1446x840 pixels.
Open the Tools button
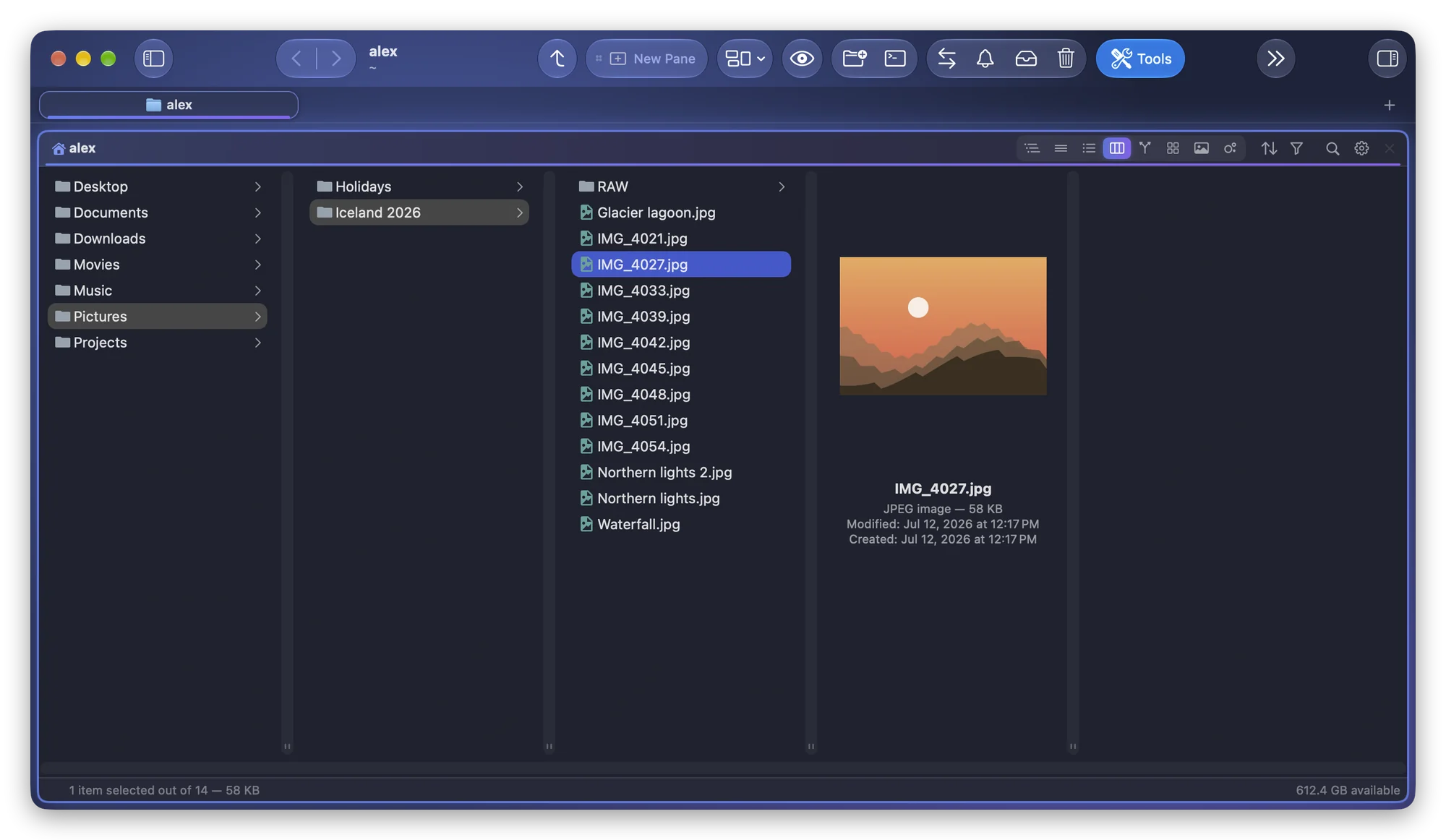coord(1140,59)
